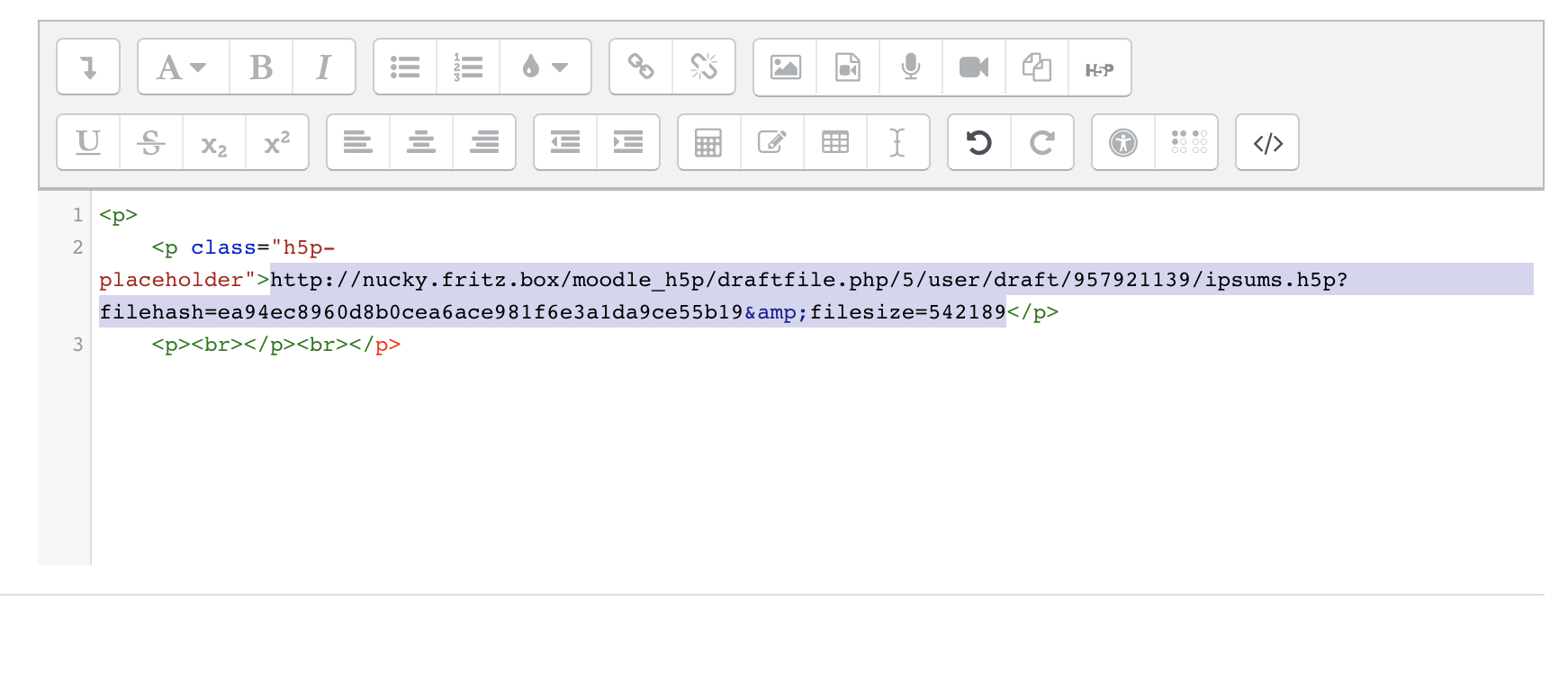Center align the text
1568x682 pixels.
click(x=421, y=142)
